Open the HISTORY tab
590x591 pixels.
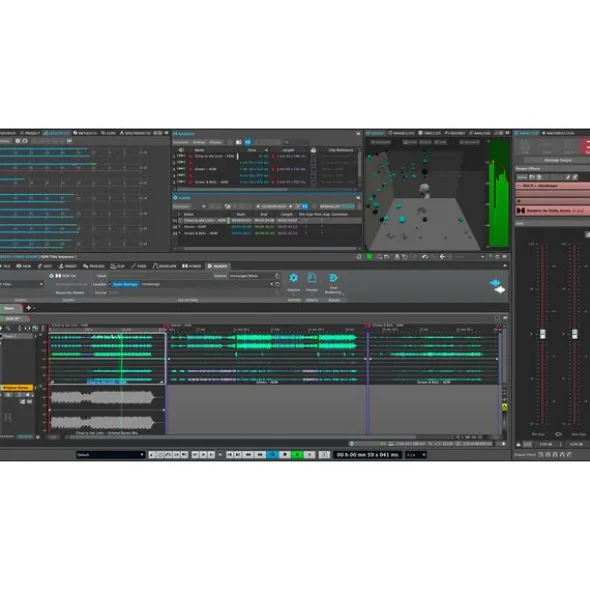(455, 133)
